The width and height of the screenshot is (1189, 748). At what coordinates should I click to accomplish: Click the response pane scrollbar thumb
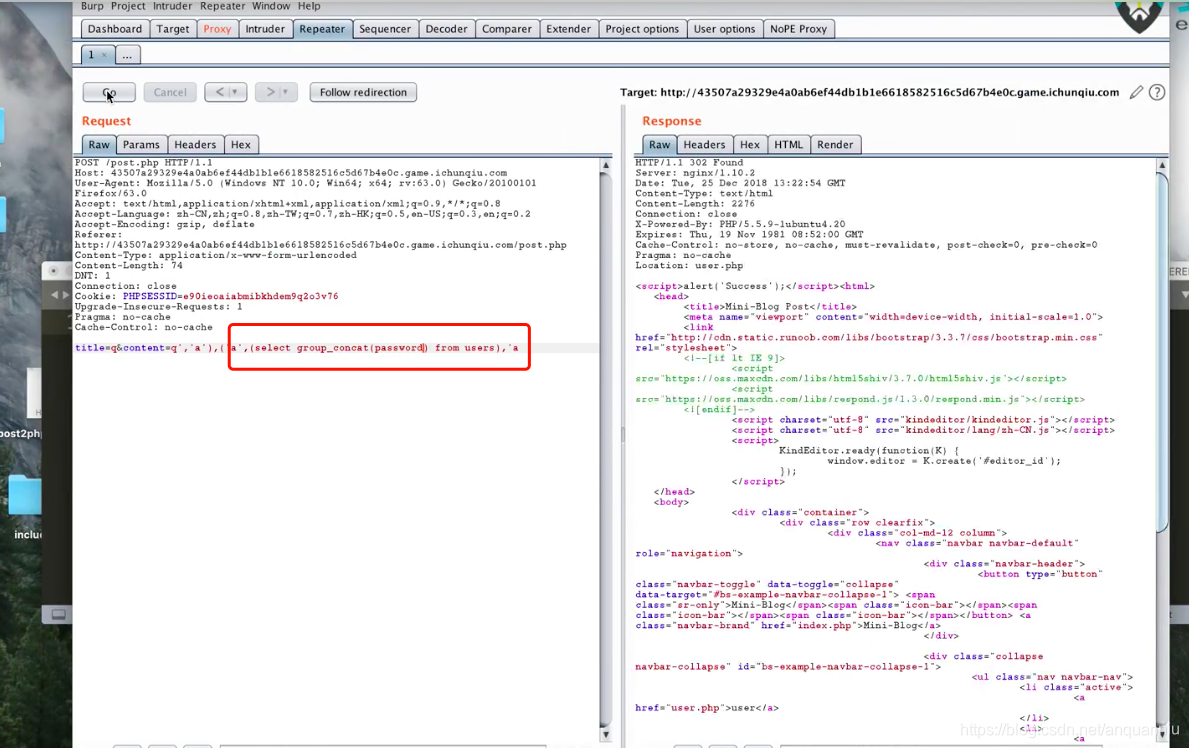[x=1162, y=353]
